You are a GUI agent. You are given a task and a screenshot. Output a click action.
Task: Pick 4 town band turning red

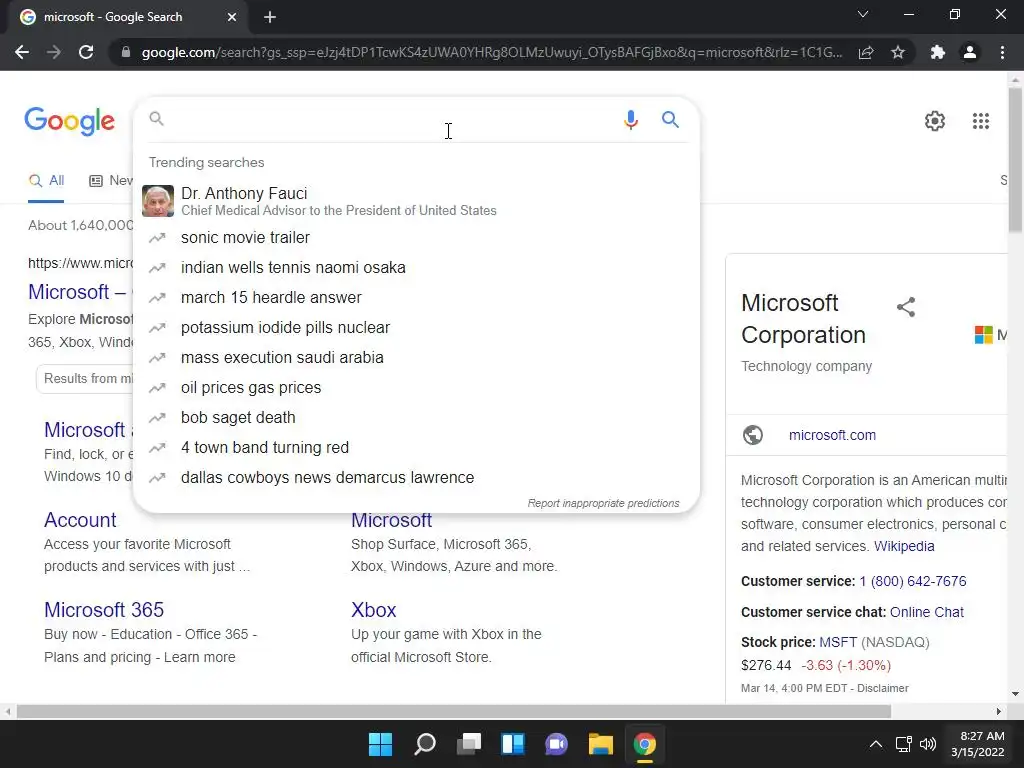click(417, 448)
